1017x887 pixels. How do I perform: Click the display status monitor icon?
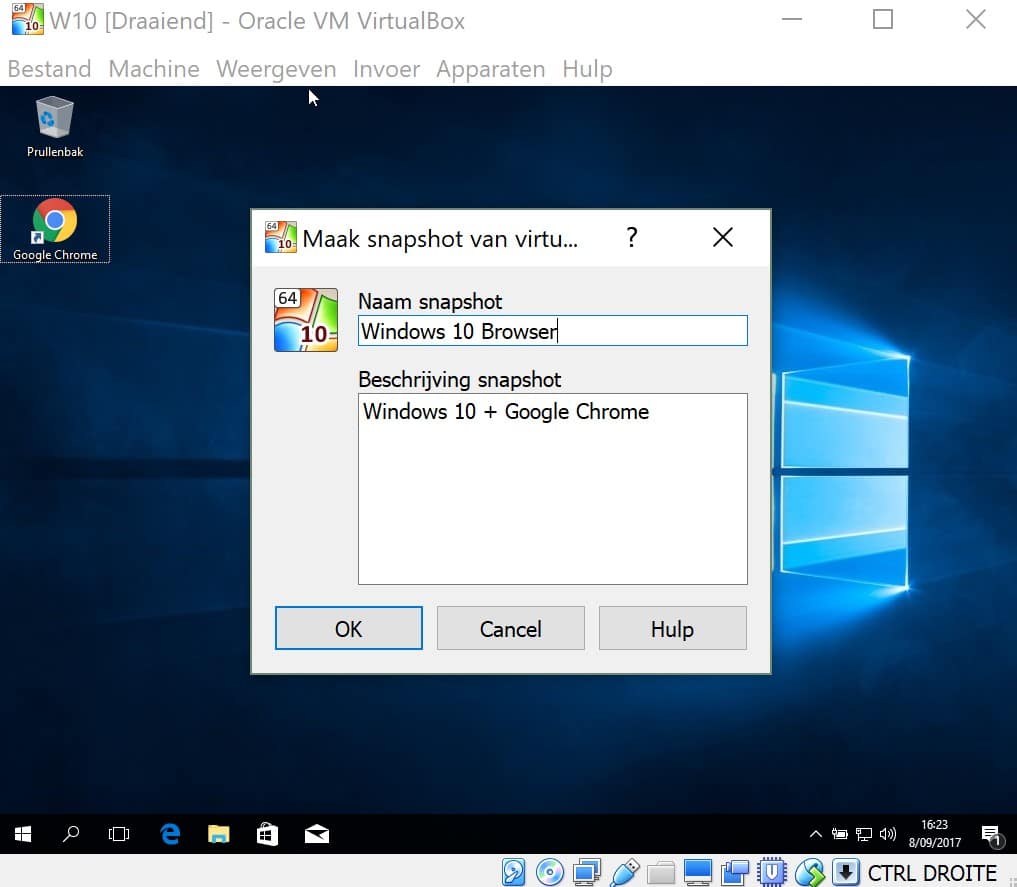698,872
